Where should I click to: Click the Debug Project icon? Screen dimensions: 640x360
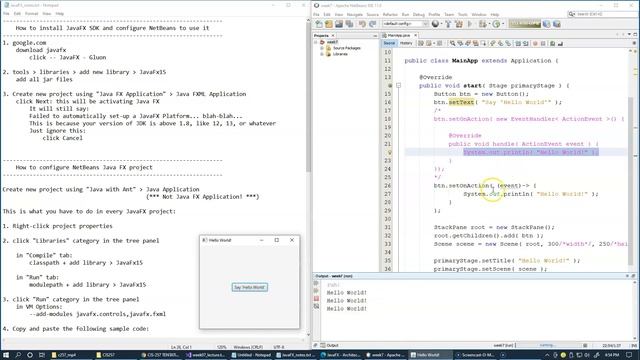(482, 24)
